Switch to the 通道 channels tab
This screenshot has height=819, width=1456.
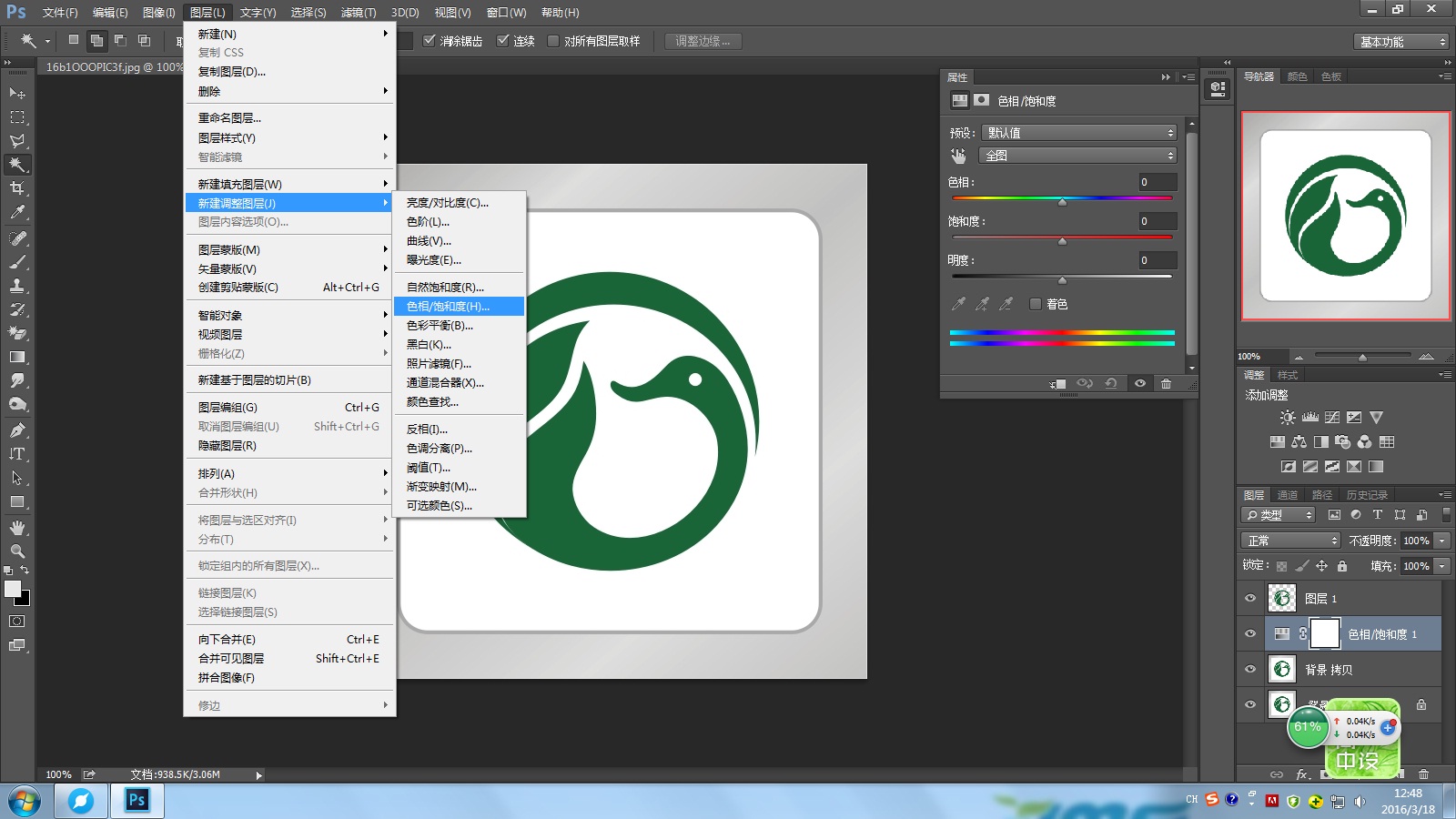pyautogui.click(x=1288, y=495)
